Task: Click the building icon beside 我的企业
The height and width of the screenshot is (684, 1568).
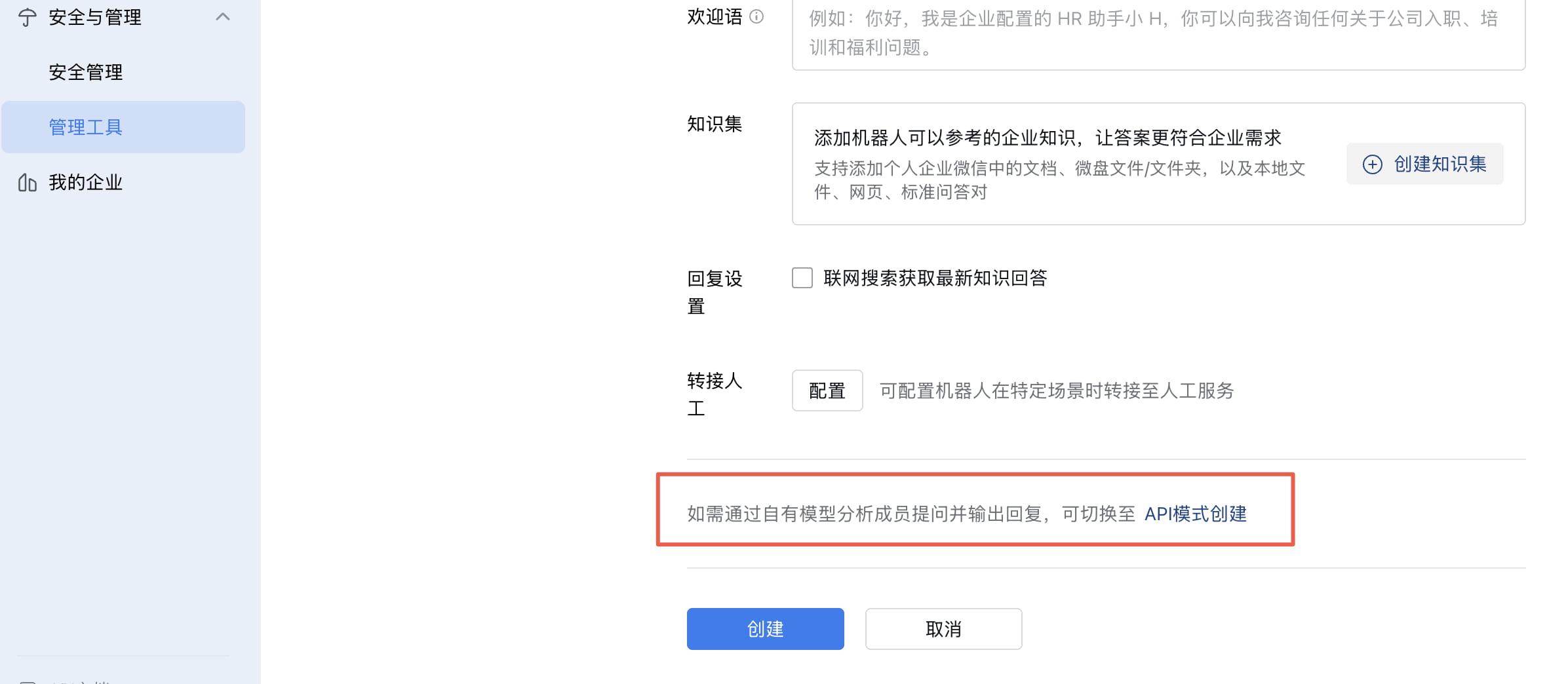Action: [27, 182]
